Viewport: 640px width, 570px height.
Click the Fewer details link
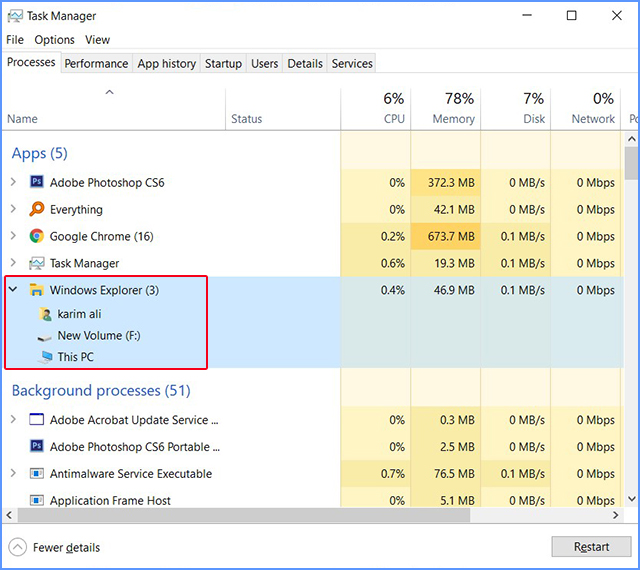(x=66, y=547)
